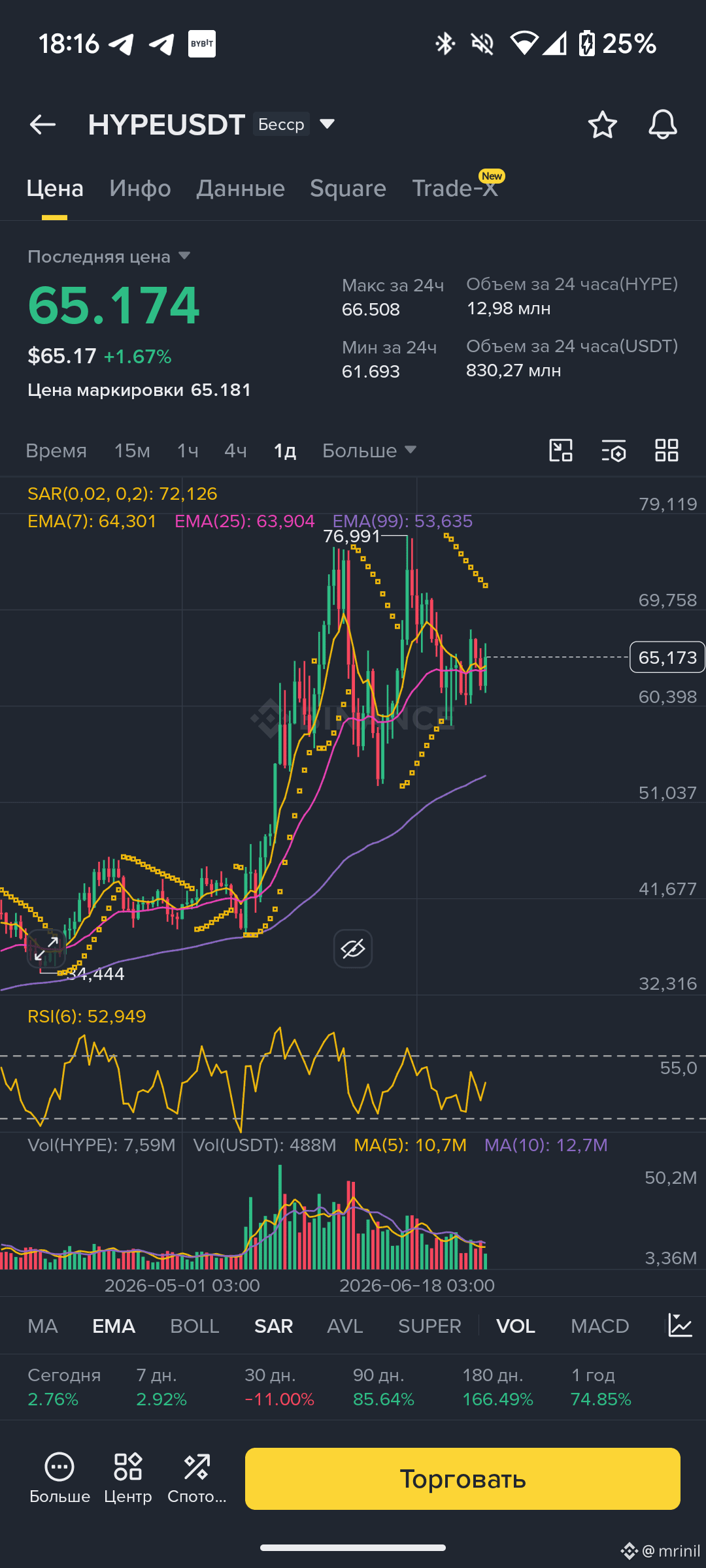Tap the SAR(0,02, 0,2) indicator label

pos(122,494)
